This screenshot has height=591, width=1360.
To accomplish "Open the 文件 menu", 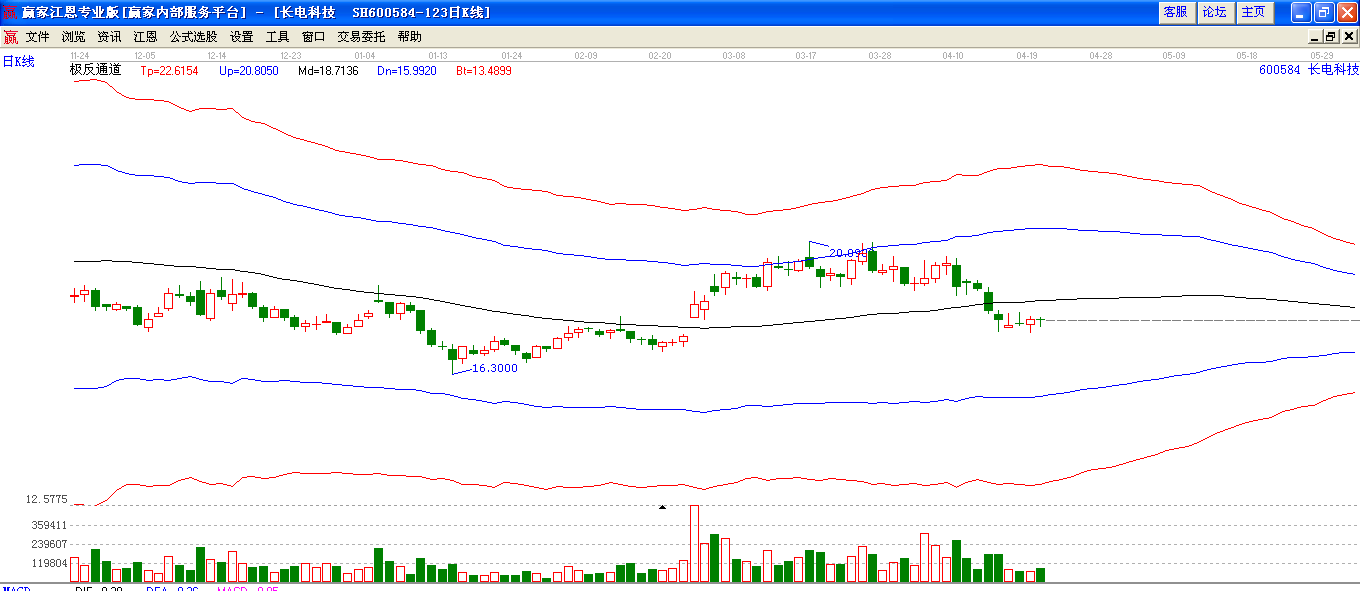I will (x=38, y=37).
